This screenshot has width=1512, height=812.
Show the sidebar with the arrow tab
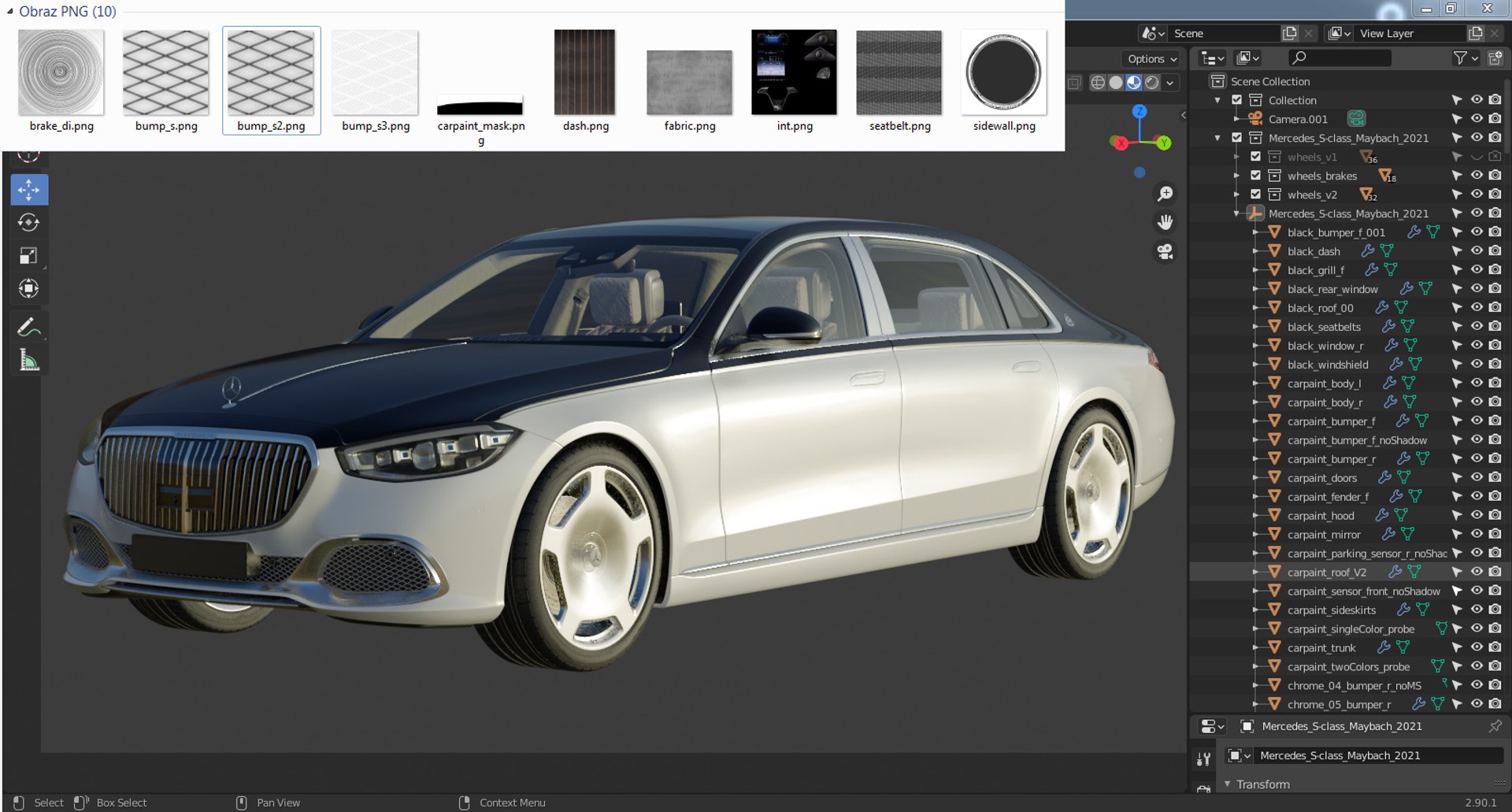point(1183,115)
